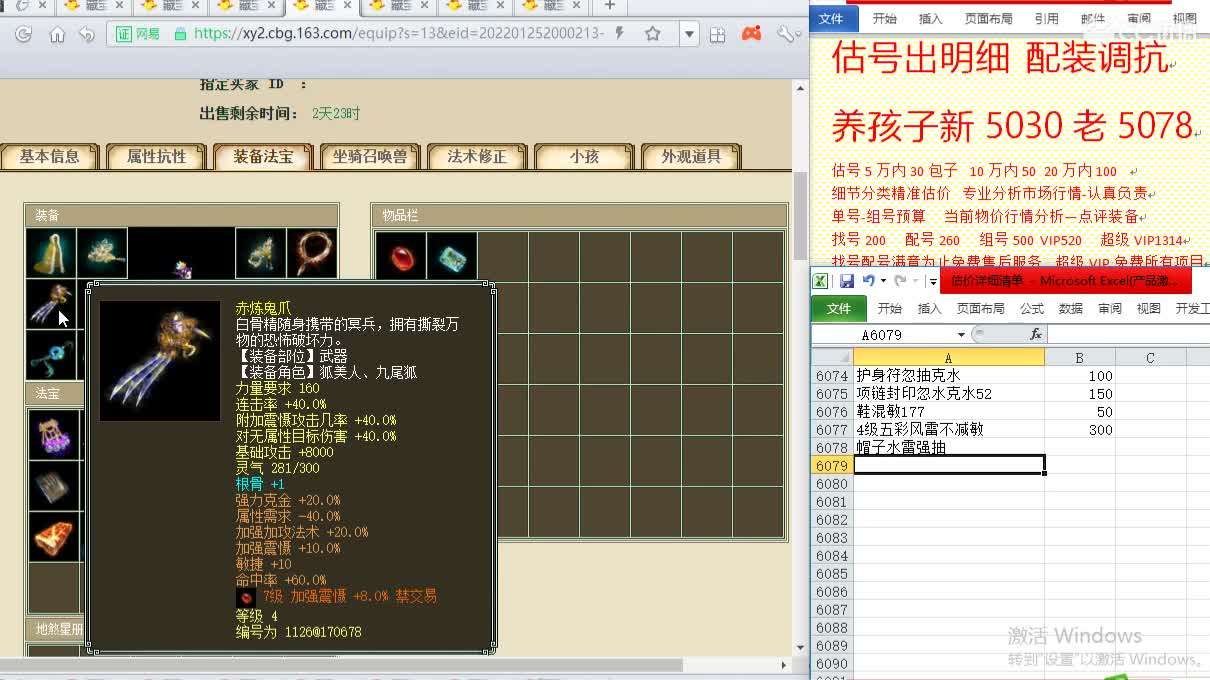Image resolution: width=1210 pixels, height=680 pixels.
Task: Open the Excel undo history dropdown
Action: [883, 282]
